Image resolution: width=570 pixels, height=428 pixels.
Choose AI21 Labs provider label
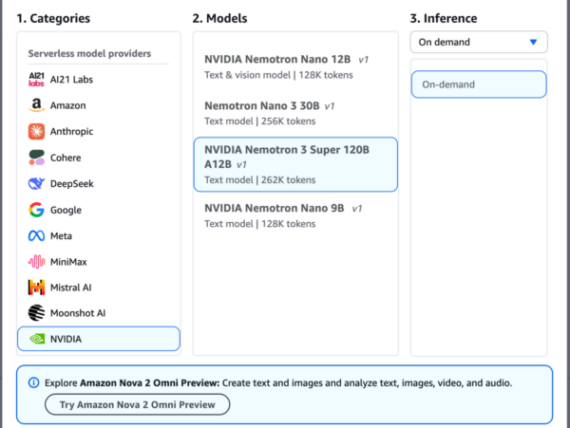pos(72,79)
